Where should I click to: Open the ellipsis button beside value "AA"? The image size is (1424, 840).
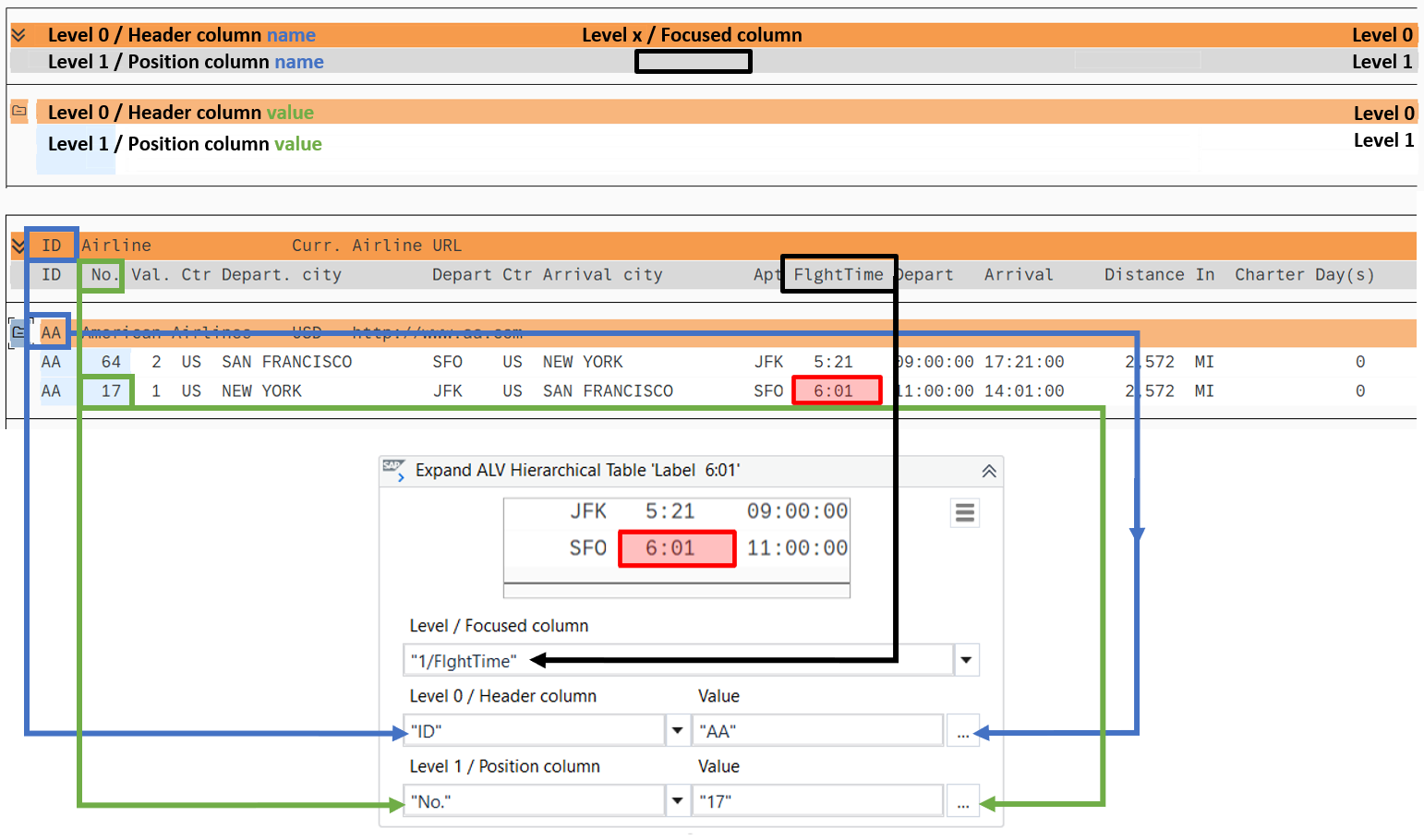[963, 731]
